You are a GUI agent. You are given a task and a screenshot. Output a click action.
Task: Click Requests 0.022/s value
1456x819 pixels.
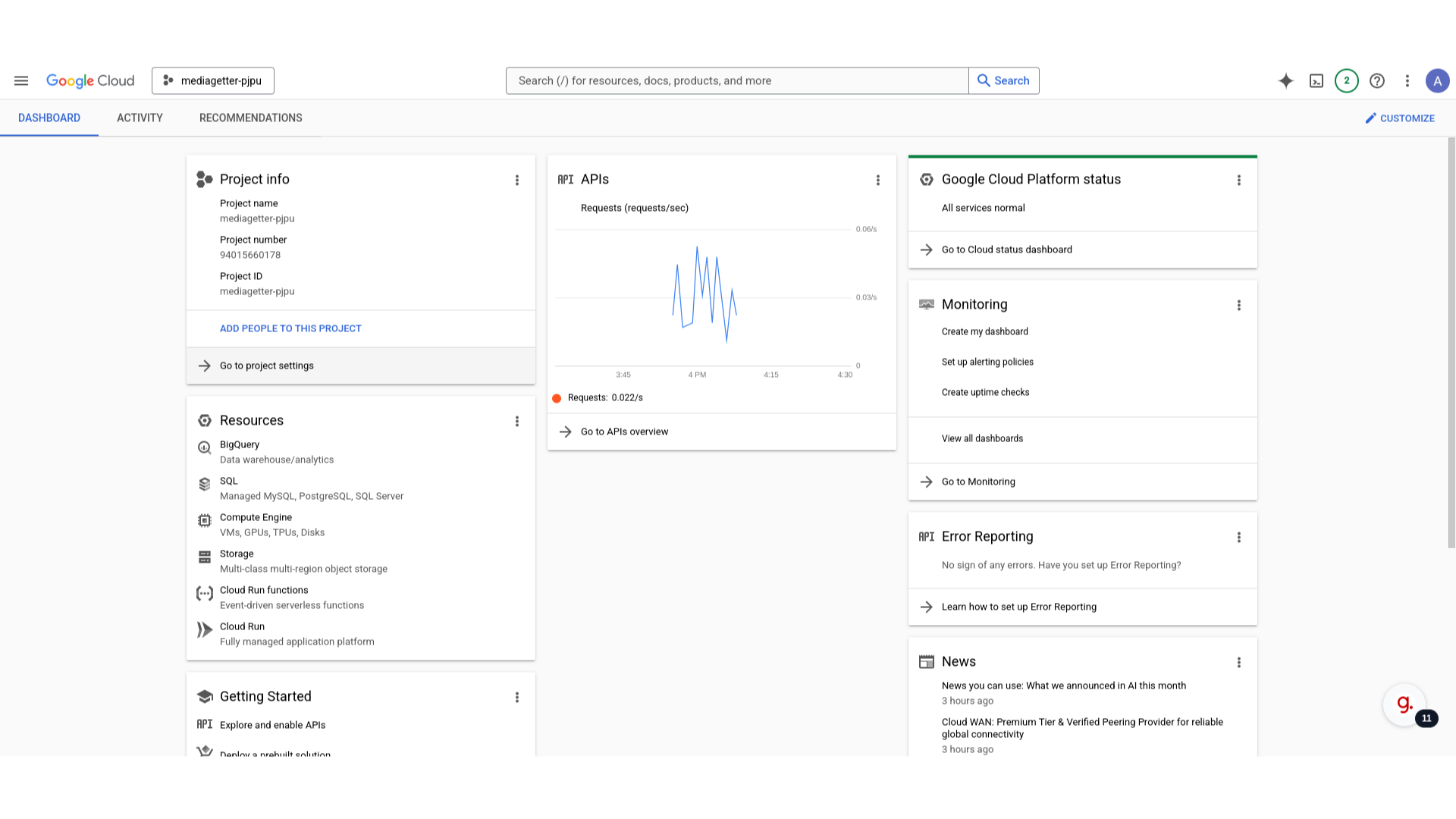pos(627,397)
